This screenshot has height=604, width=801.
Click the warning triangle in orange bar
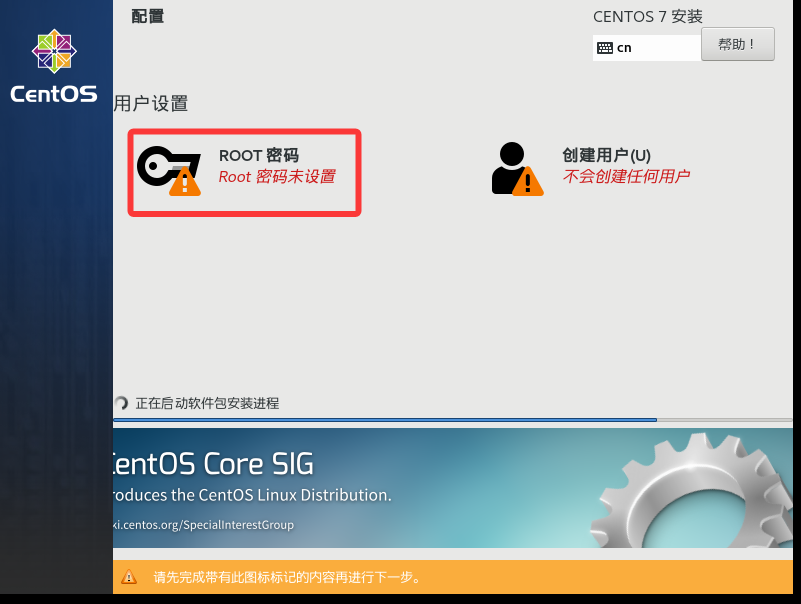pyautogui.click(x=129, y=577)
